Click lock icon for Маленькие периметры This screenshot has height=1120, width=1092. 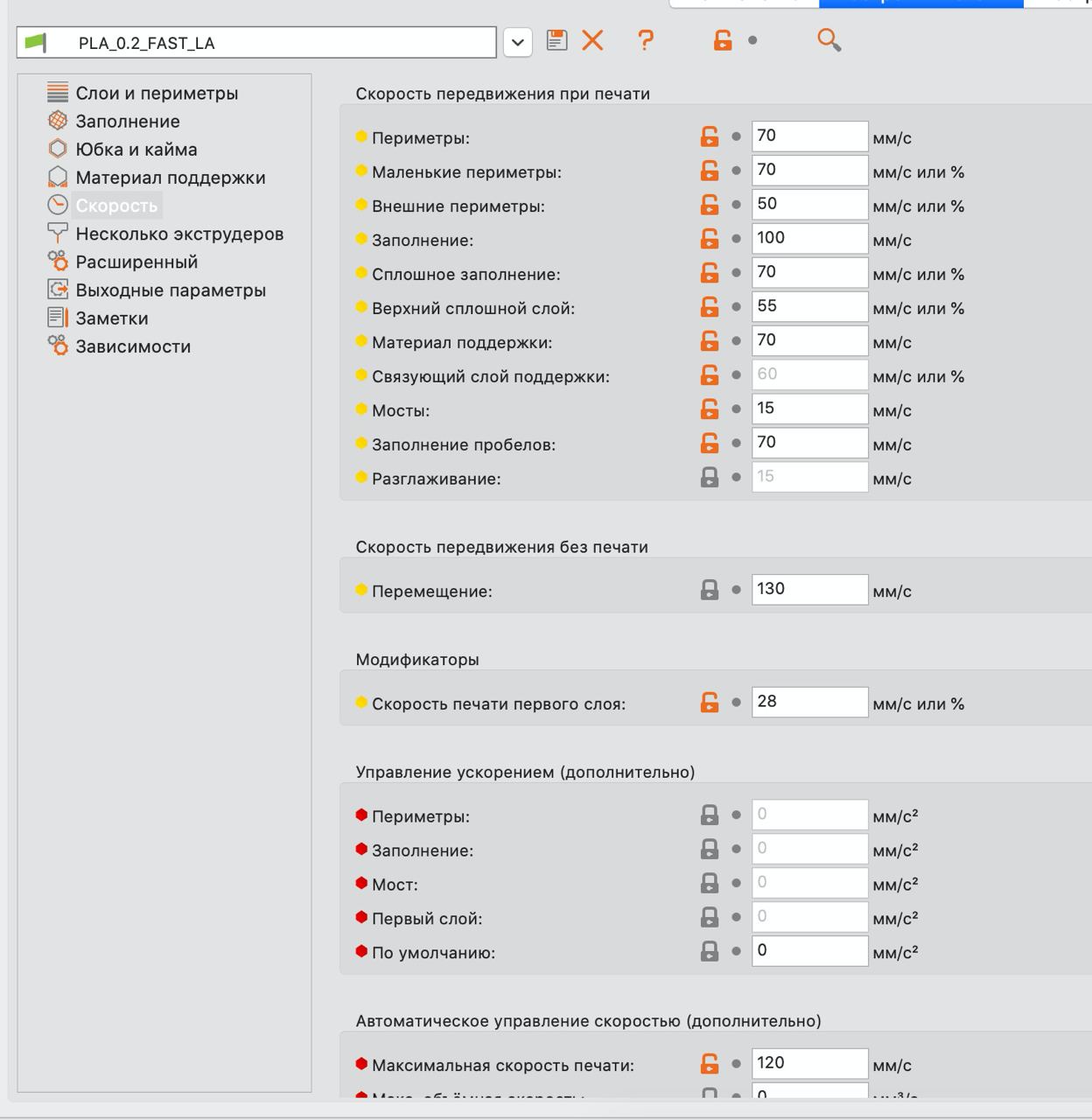pos(709,171)
